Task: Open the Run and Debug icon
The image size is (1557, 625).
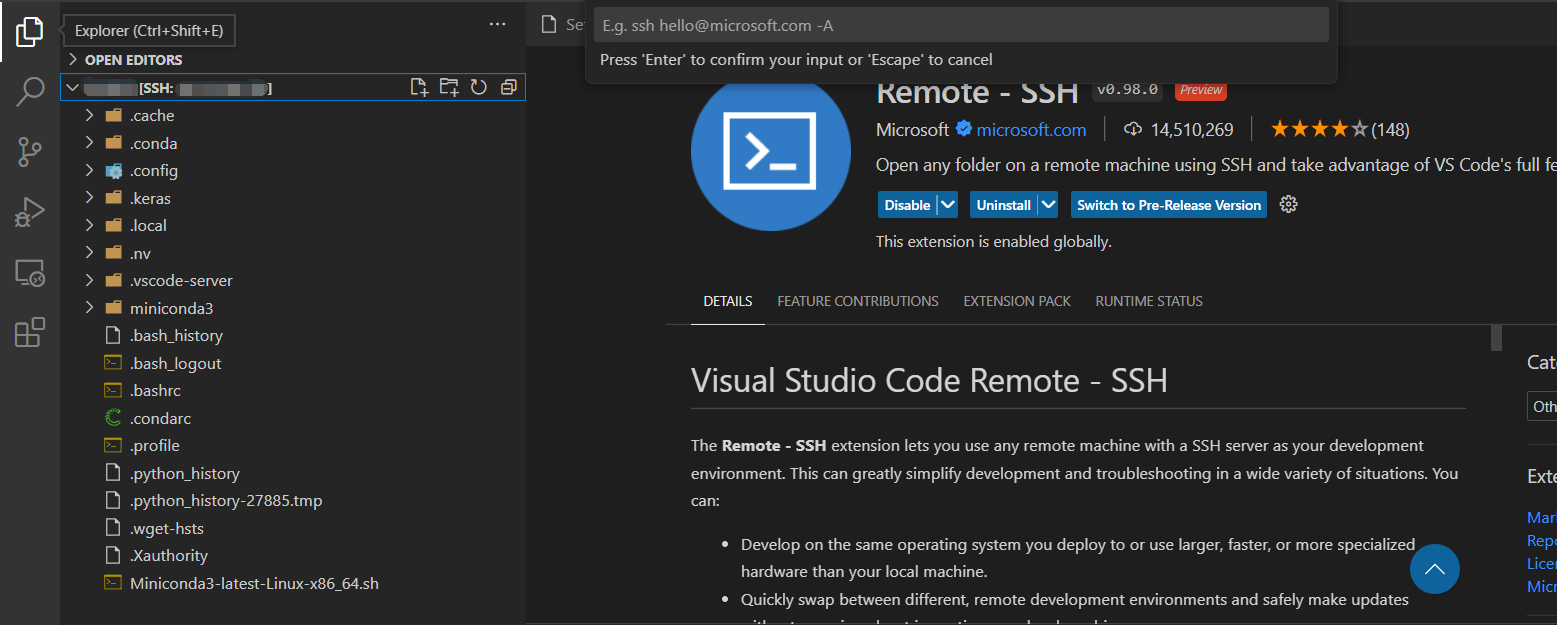Action: click(x=30, y=211)
